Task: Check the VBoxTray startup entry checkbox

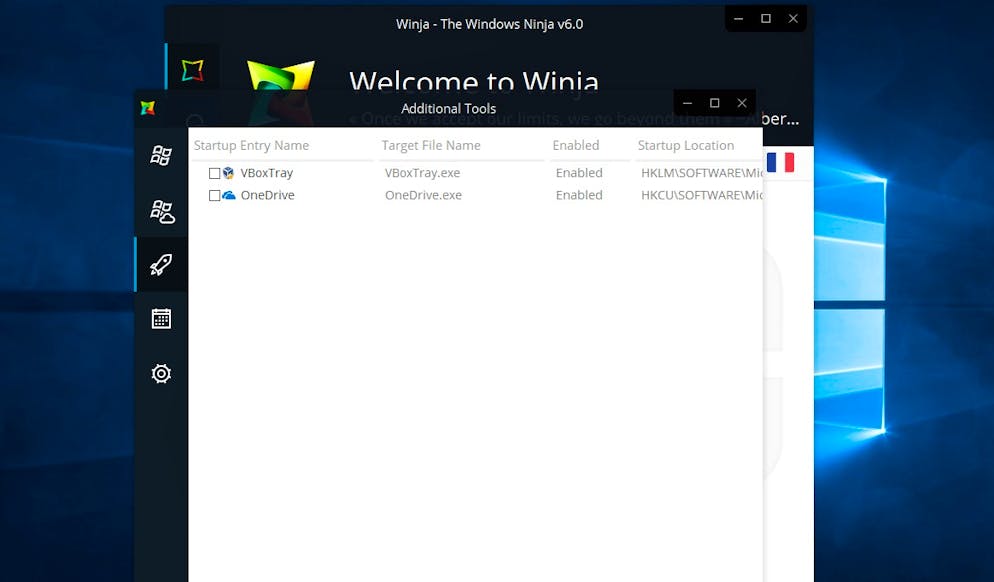Action: coord(214,173)
